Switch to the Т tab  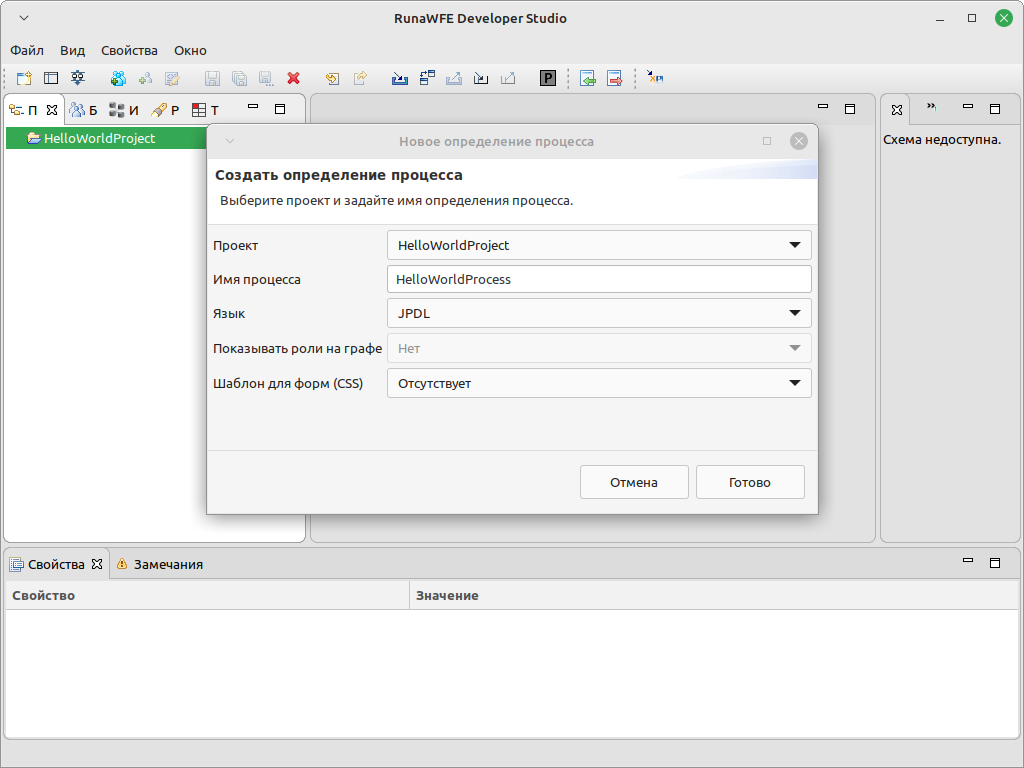click(x=206, y=110)
